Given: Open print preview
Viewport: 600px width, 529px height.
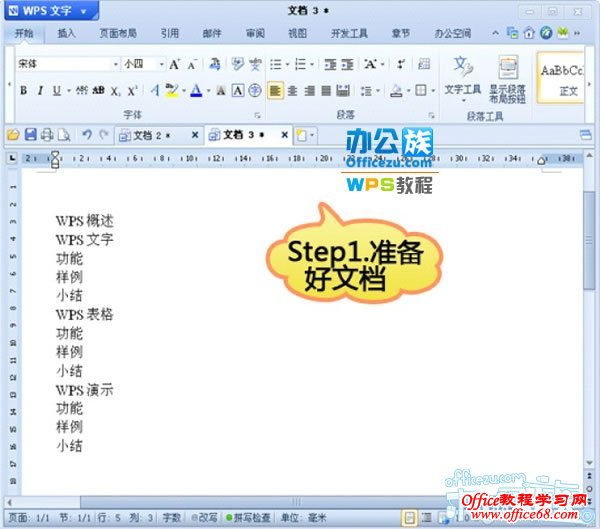Looking at the screenshot, I should tap(64, 135).
